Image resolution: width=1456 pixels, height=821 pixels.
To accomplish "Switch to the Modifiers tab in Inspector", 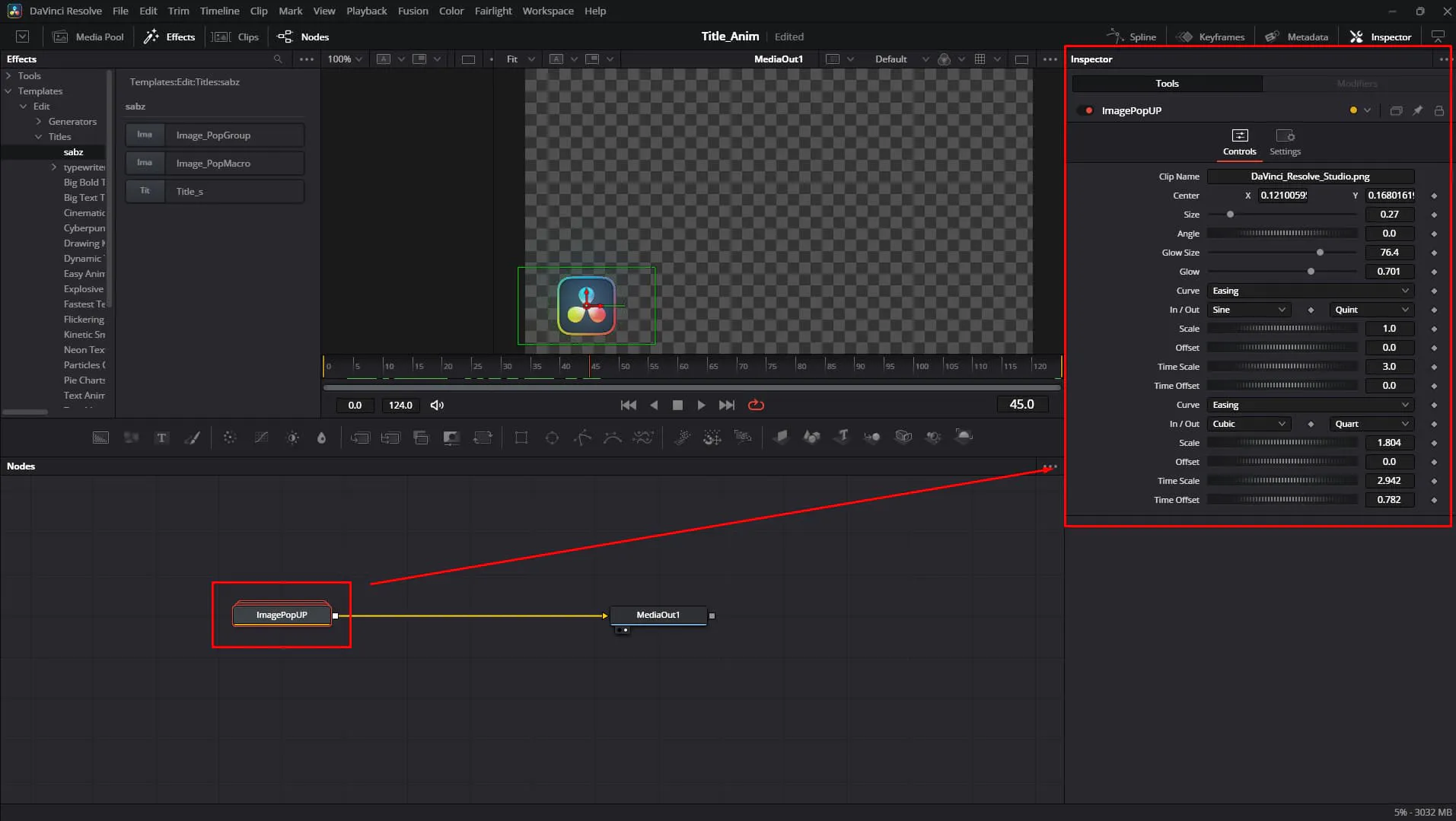I will (1357, 84).
